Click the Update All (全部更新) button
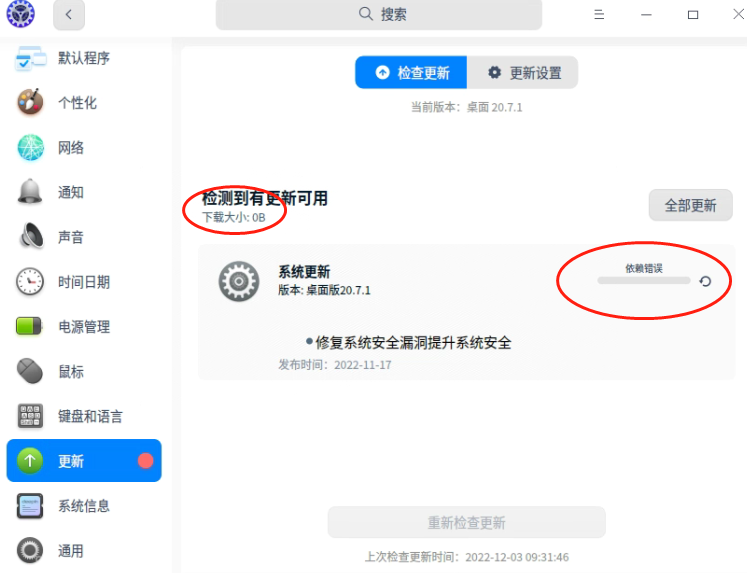 pyautogui.click(x=690, y=205)
